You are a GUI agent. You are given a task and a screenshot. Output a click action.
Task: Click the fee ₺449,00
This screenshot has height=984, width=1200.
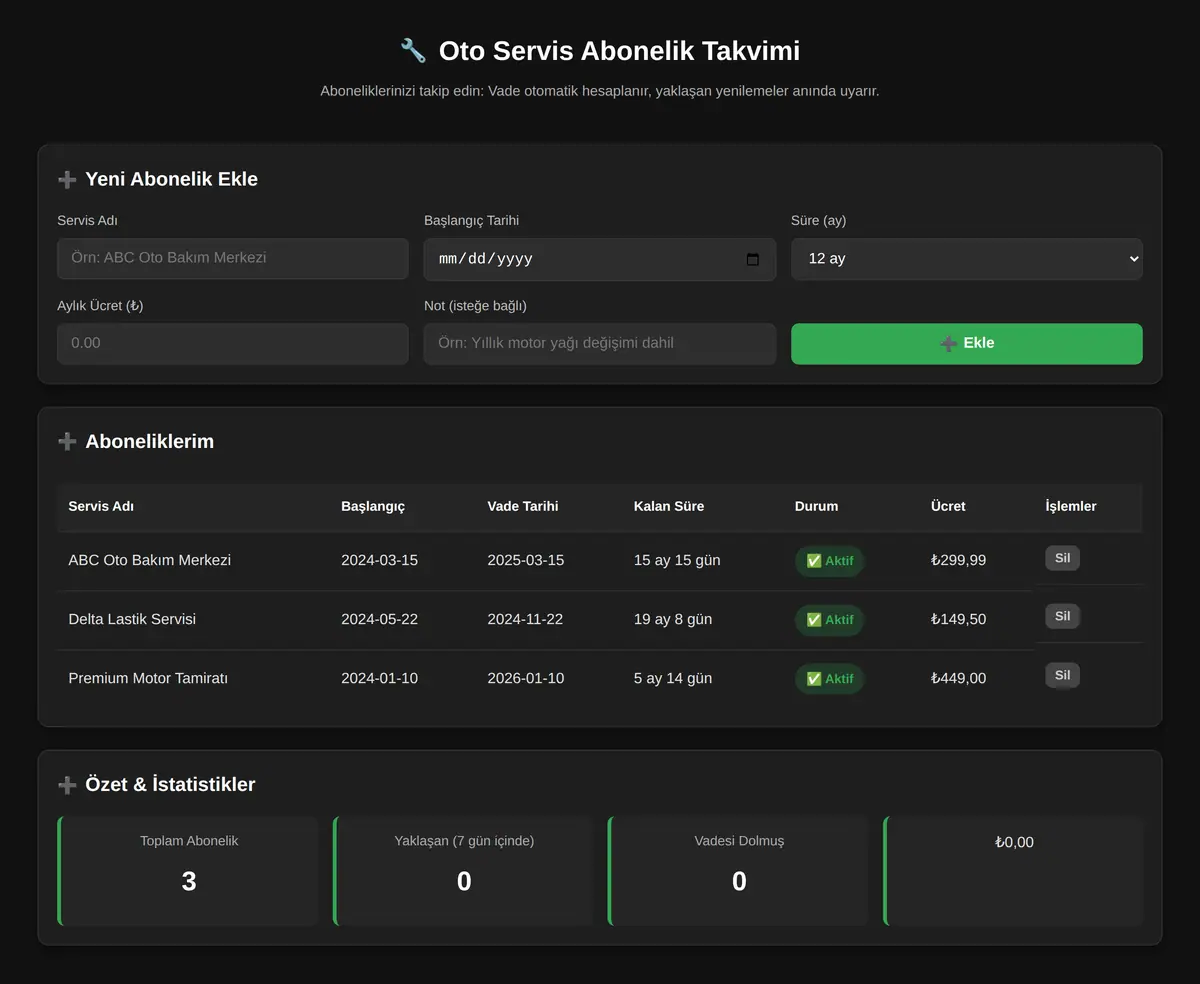coord(958,678)
